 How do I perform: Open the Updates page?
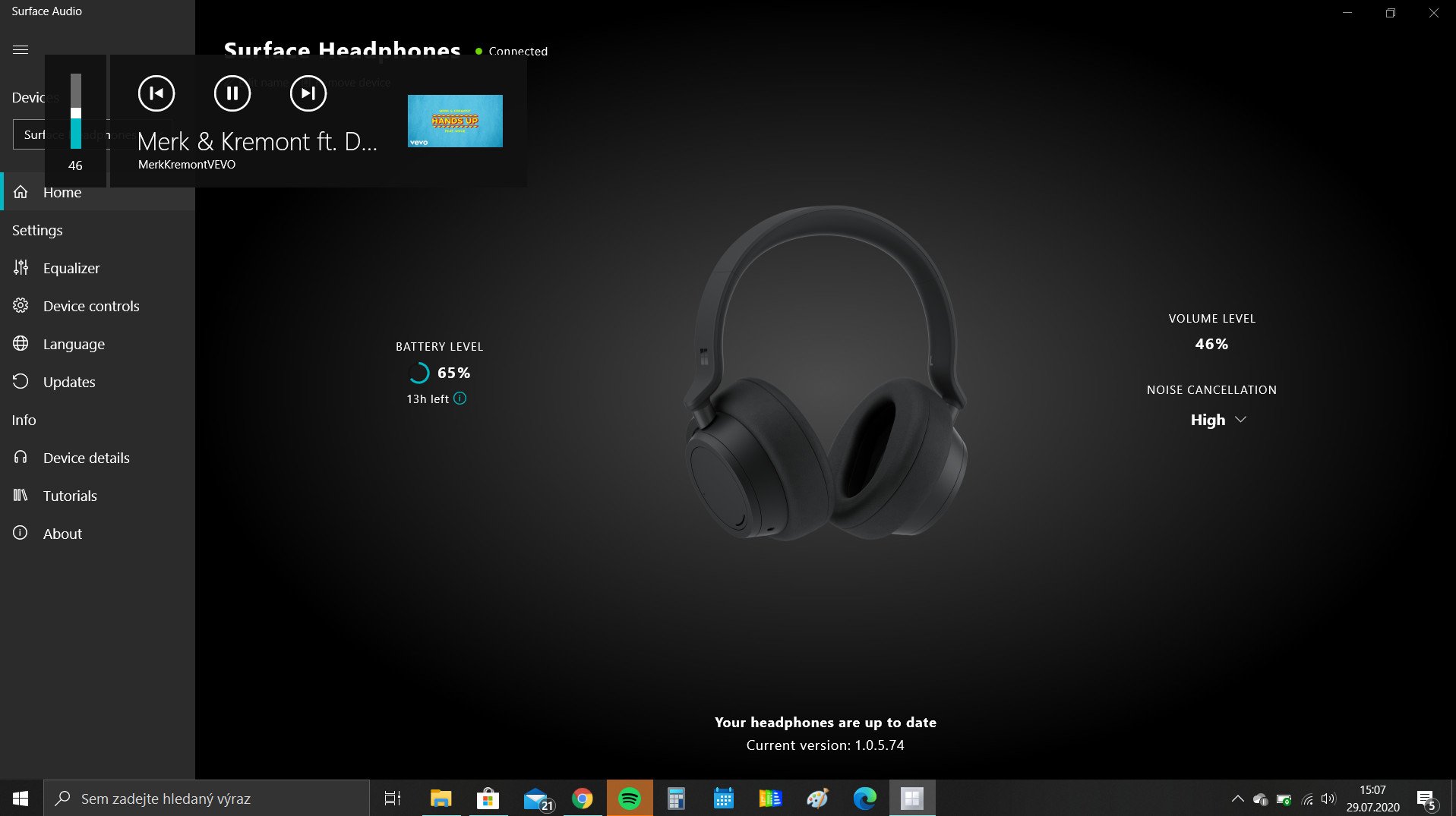pos(97,382)
